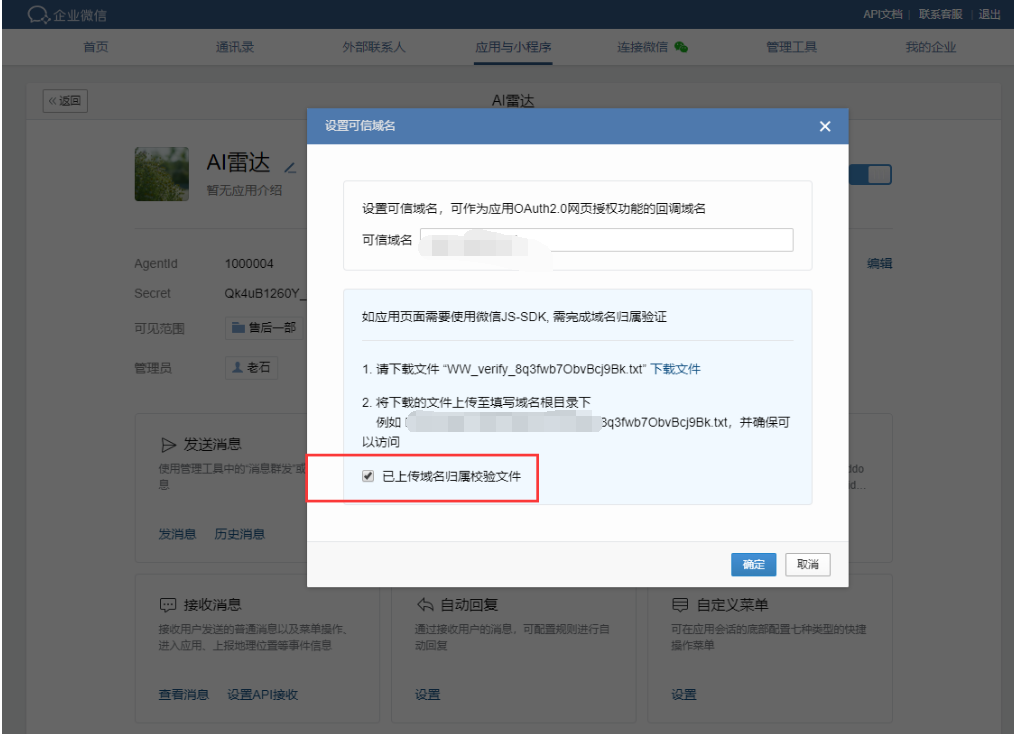Open the 首页 tab
This screenshot has width=1014, height=734.
96,47
